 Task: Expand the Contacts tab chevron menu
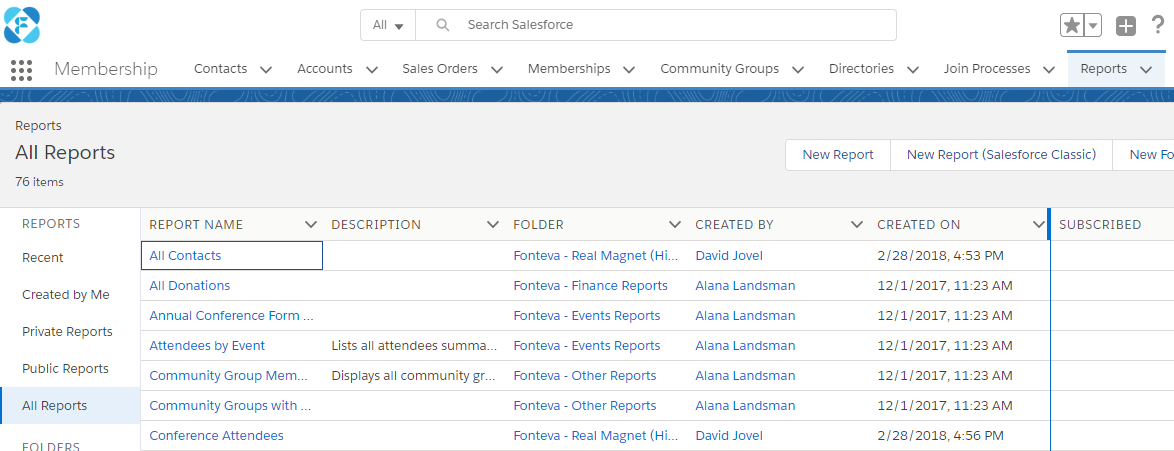266,70
